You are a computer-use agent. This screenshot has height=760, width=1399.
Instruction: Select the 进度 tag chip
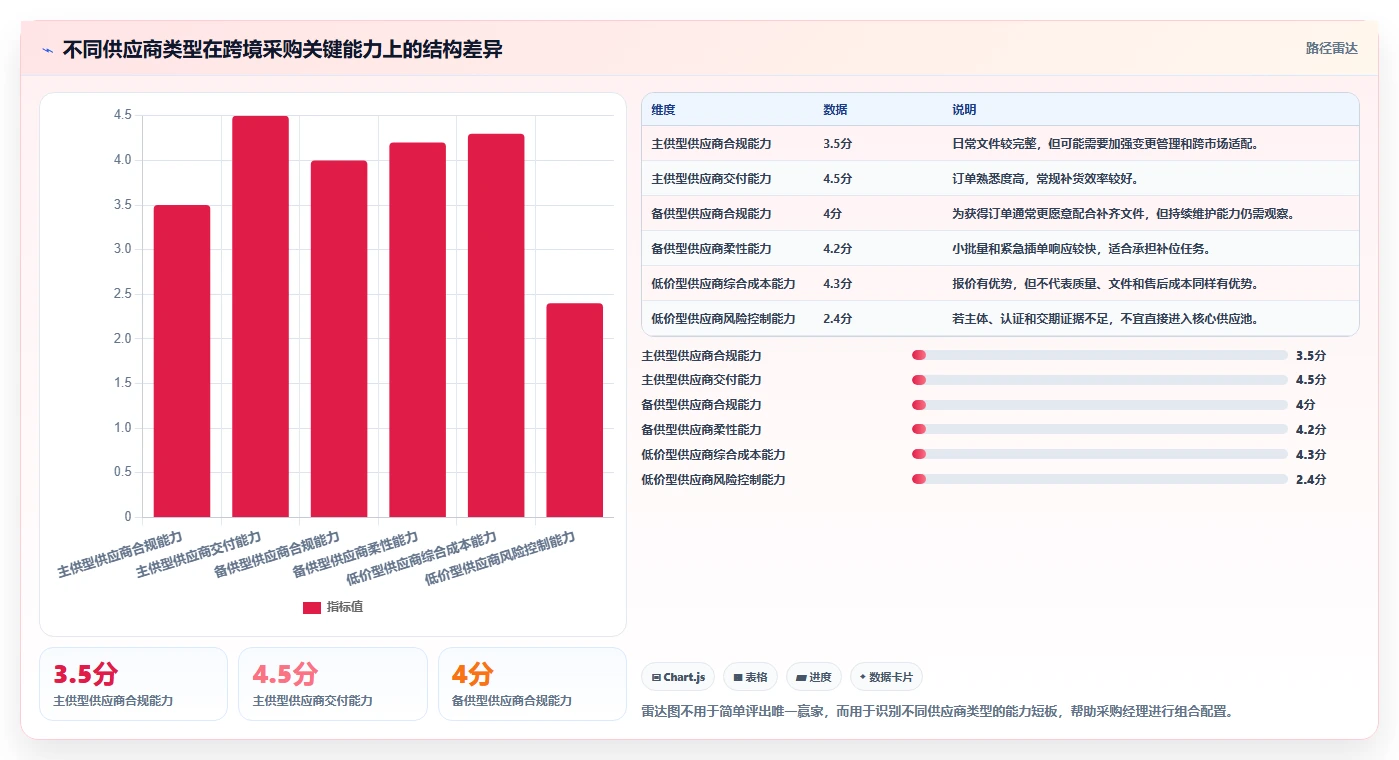pyautogui.click(x=814, y=677)
